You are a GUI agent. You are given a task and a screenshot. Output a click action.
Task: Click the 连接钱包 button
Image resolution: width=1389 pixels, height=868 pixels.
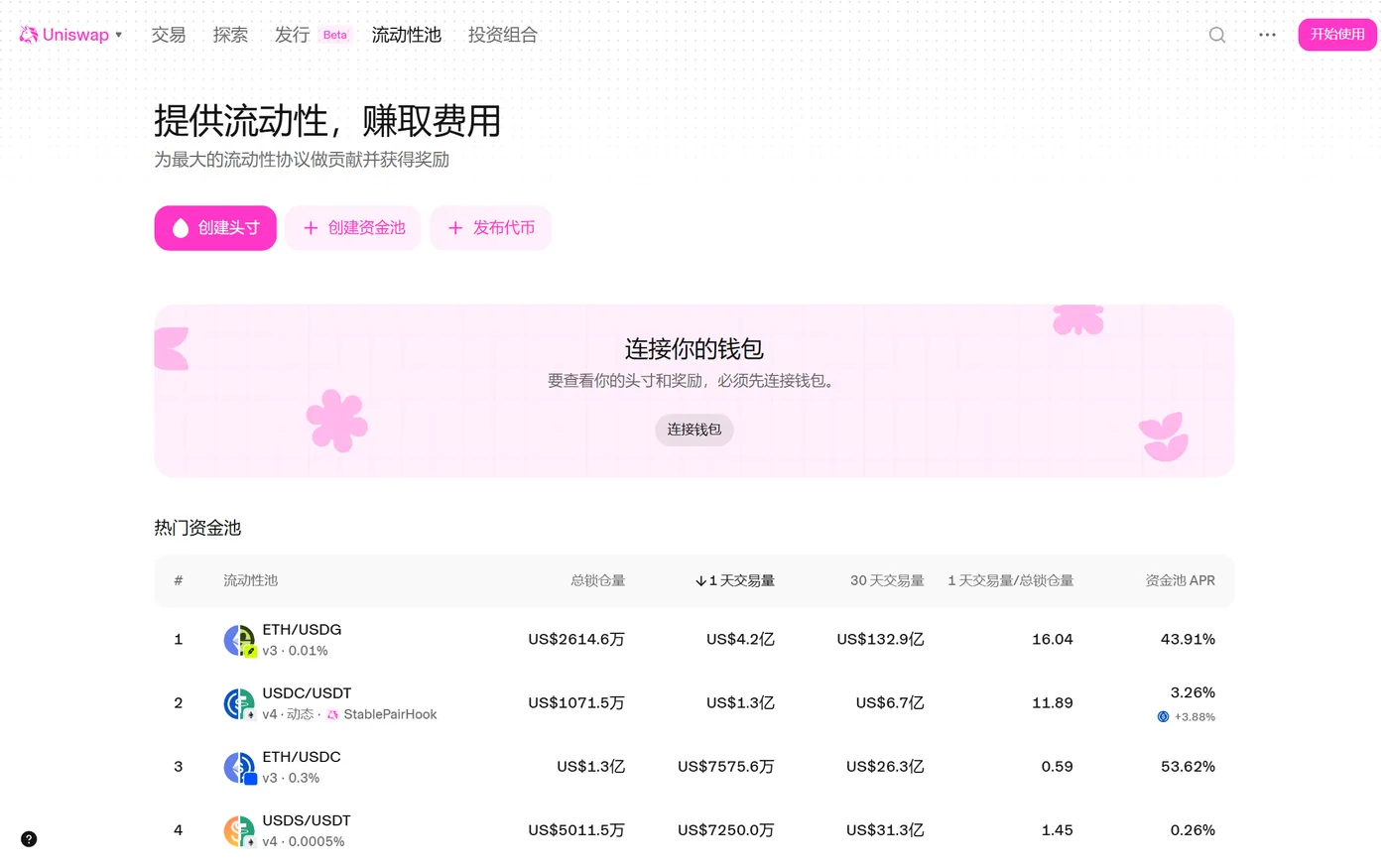click(694, 430)
